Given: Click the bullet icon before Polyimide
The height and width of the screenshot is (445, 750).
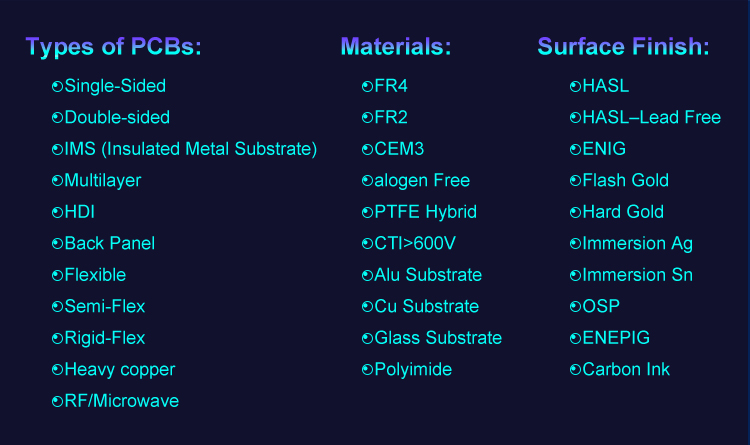Looking at the screenshot, I should click(367, 370).
